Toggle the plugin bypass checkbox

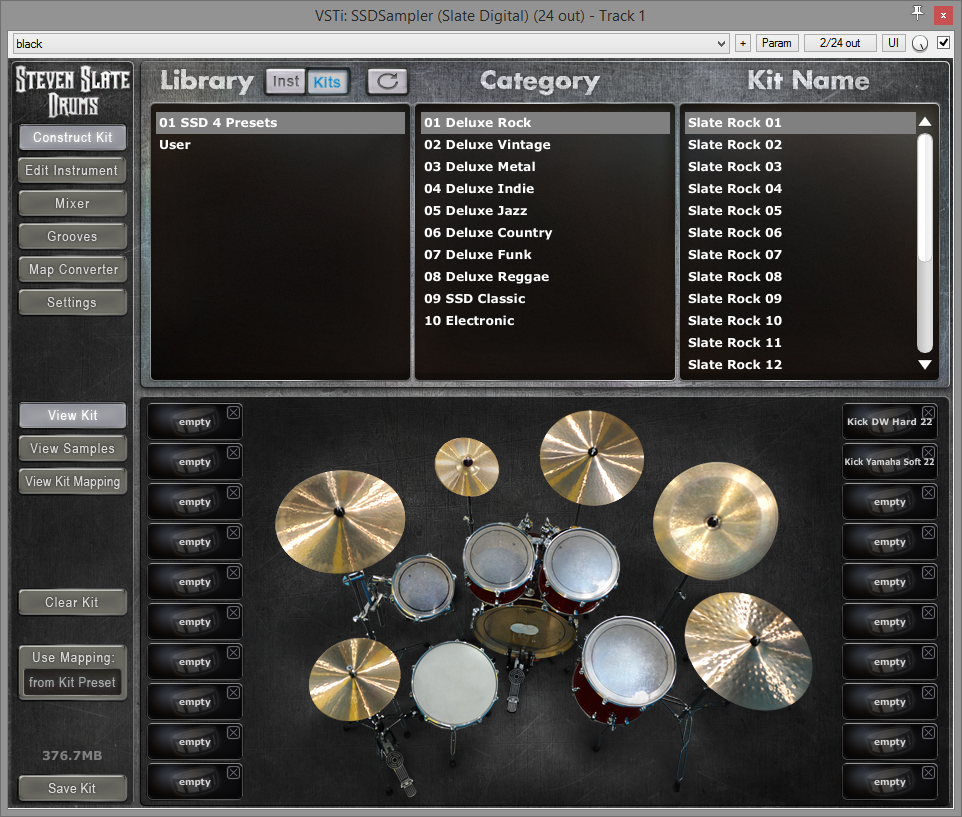click(943, 43)
